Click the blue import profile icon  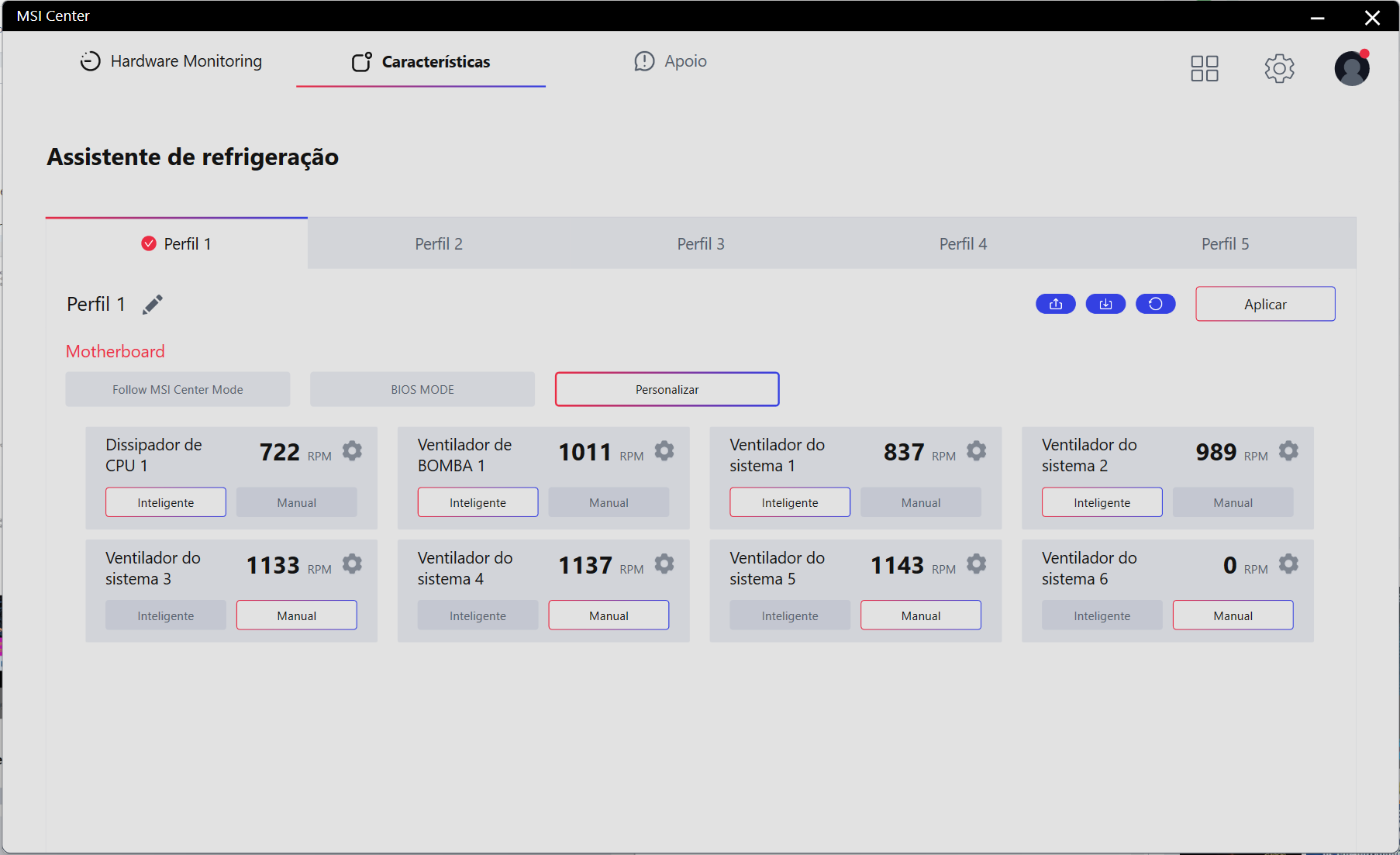pyautogui.click(x=1105, y=304)
